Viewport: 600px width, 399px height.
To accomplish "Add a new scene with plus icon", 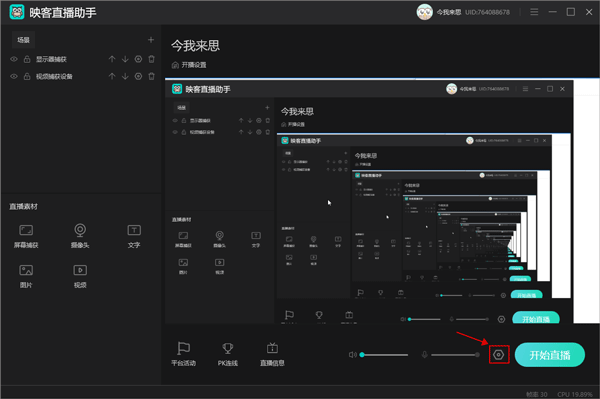I will (x=151, y=40).
